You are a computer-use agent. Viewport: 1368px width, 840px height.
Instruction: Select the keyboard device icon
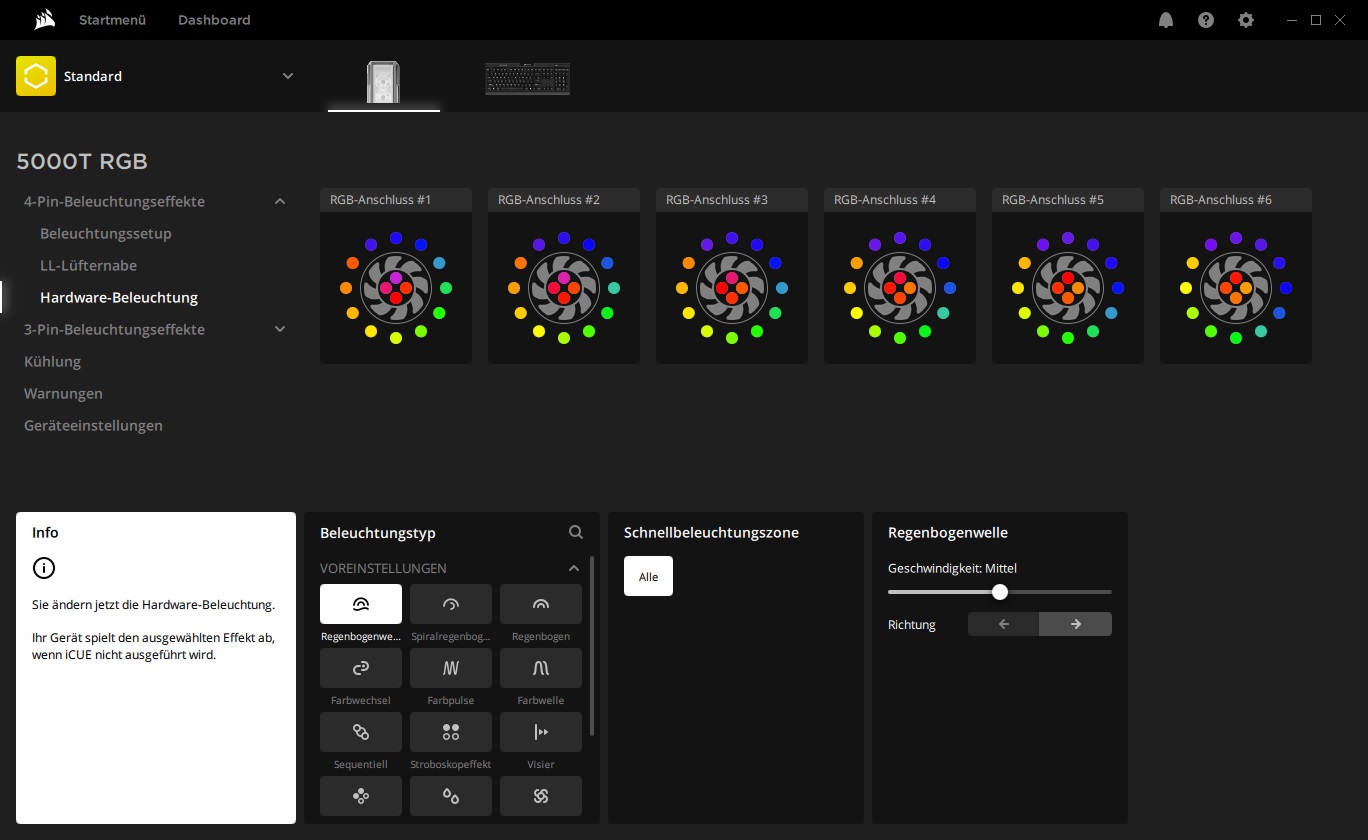[528, 79]
